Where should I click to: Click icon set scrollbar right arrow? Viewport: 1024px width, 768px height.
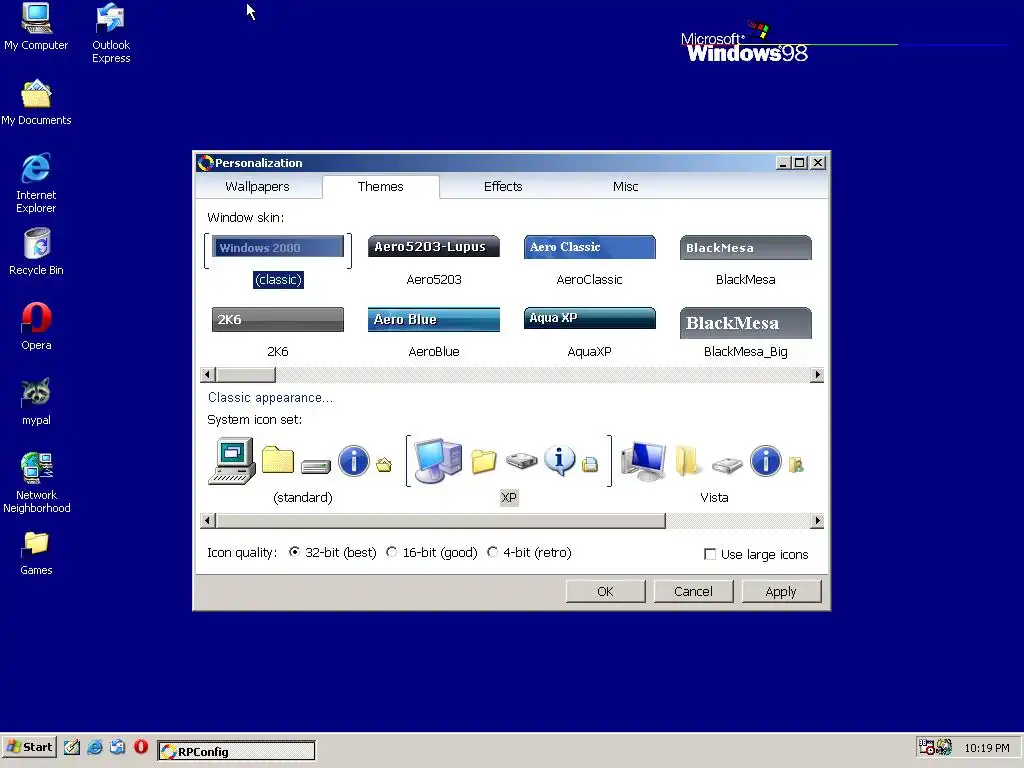pos(816,520)
